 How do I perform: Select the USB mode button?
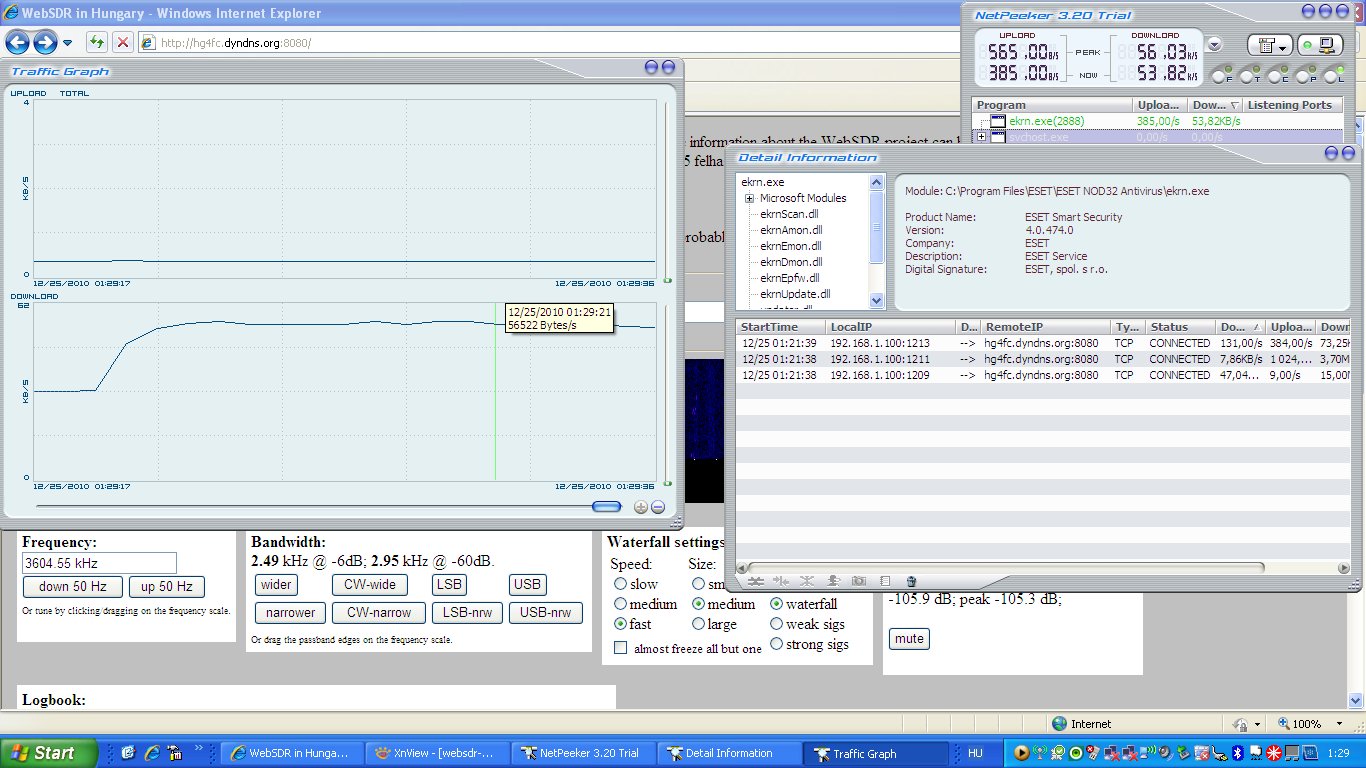pyautogui.click(x=527, y=585)
